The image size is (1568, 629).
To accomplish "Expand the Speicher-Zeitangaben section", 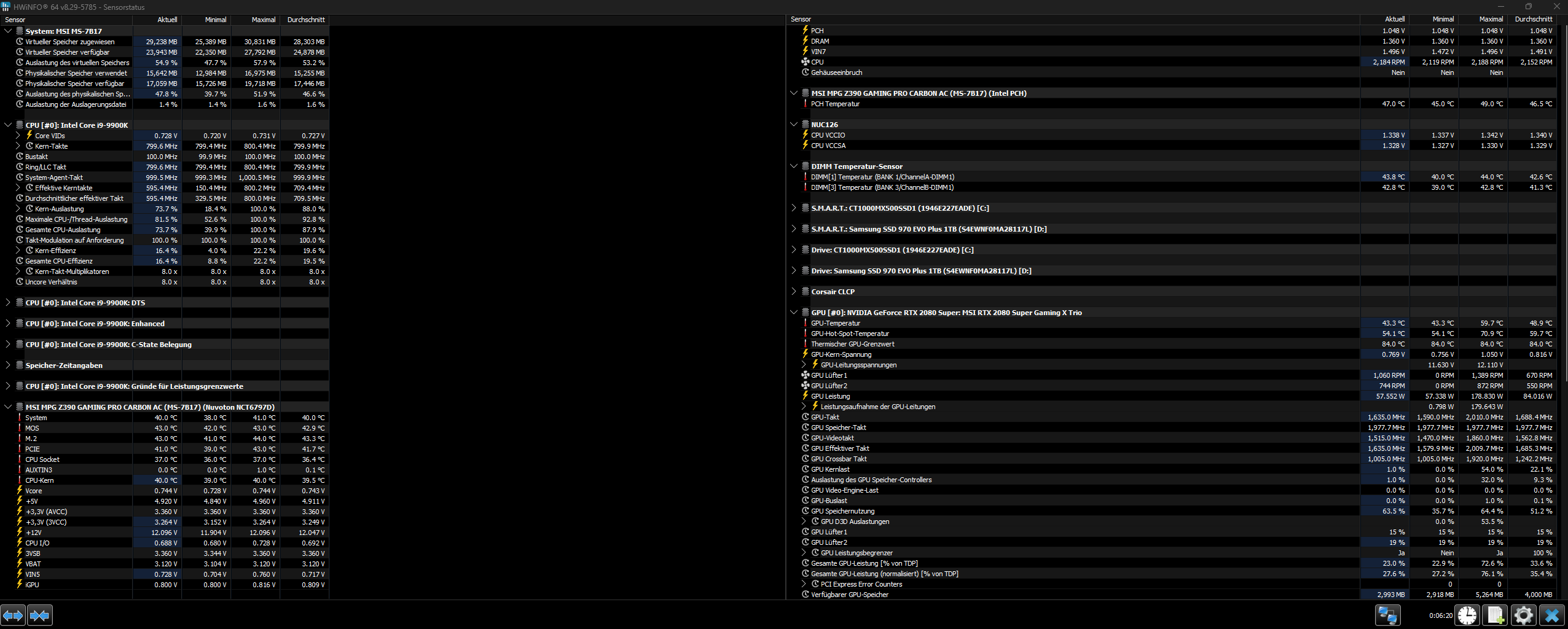I will pyautogui.click(x=8, y=365).
